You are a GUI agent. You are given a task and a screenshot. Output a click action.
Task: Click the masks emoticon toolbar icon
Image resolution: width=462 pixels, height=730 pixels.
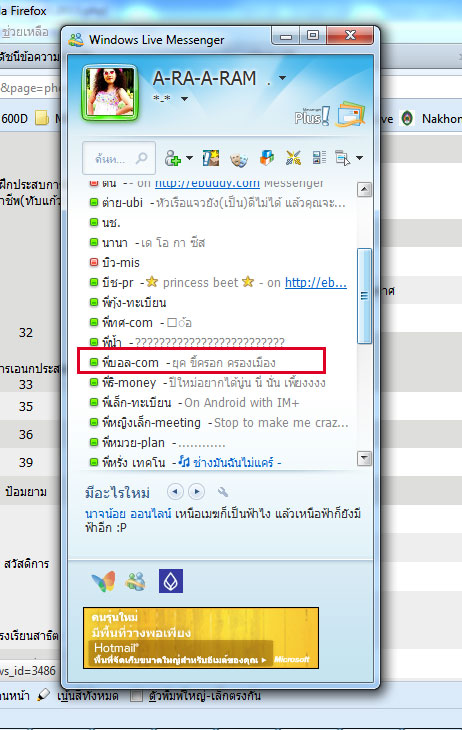[x=239, y=160]
